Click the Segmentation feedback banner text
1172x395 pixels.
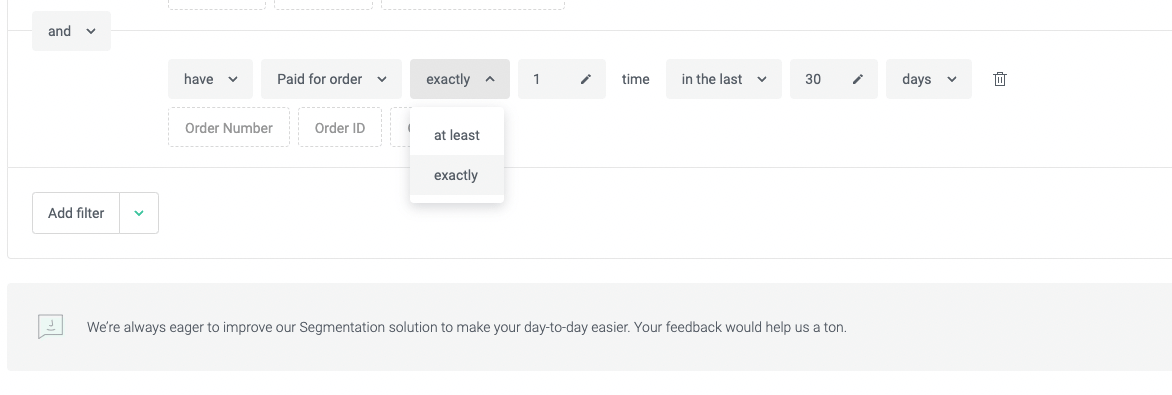tap(466, 327)
